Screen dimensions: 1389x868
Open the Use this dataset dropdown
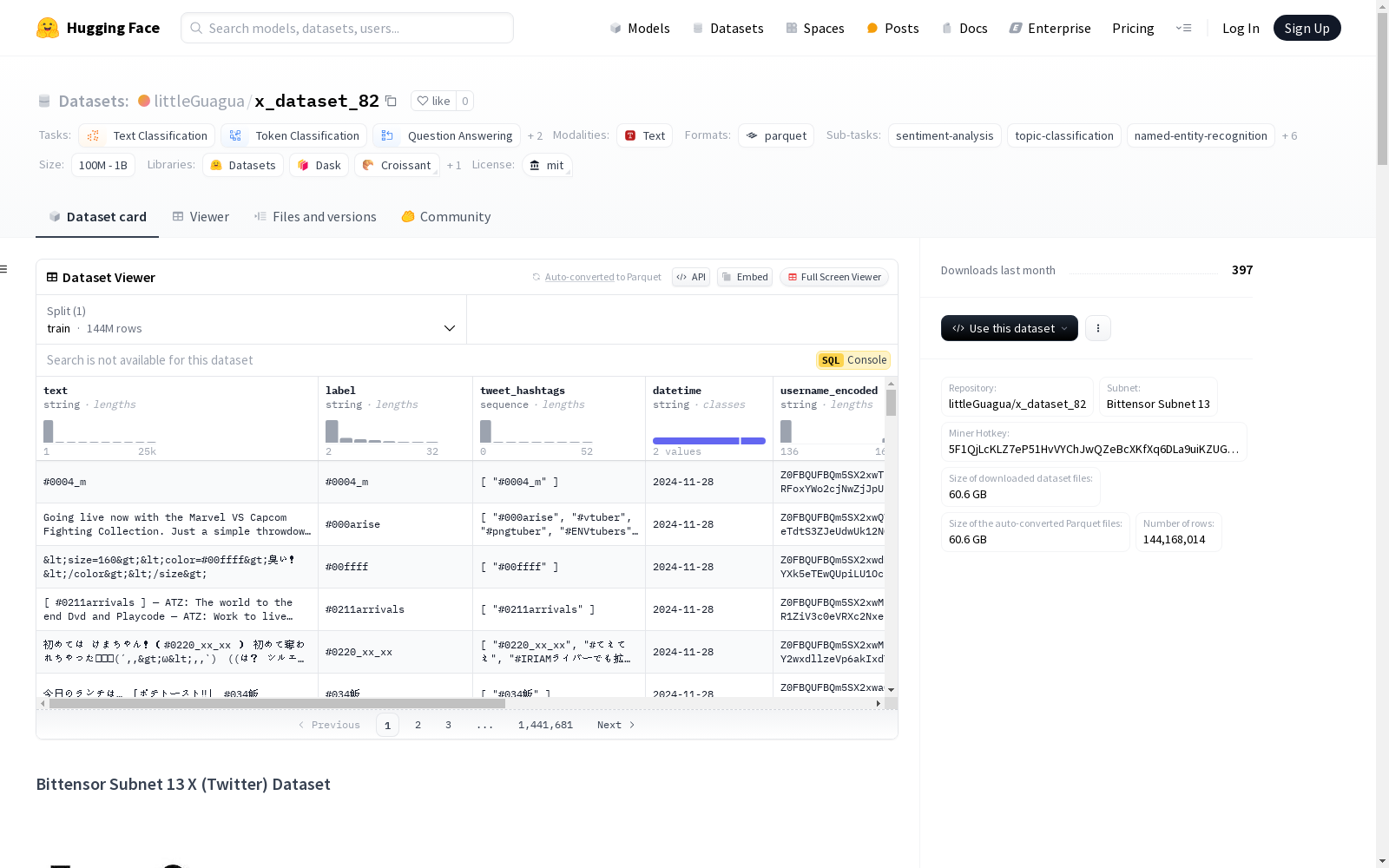(x=1010, y=328)
